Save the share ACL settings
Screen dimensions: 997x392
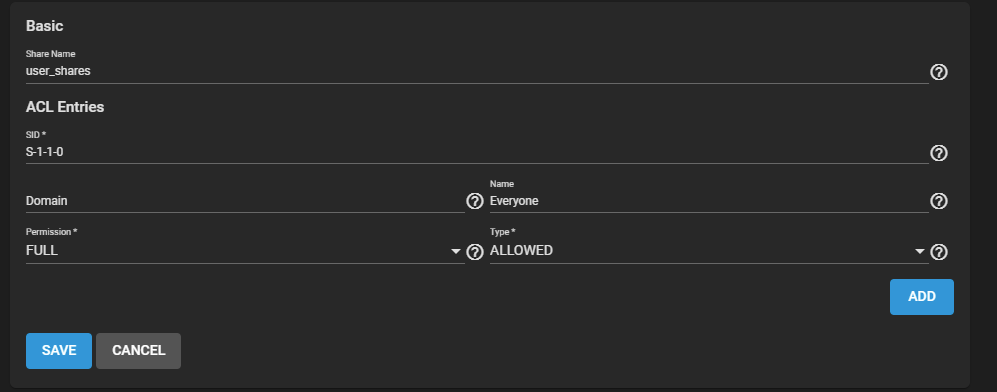pyautogui.click(x=58, y=351)
